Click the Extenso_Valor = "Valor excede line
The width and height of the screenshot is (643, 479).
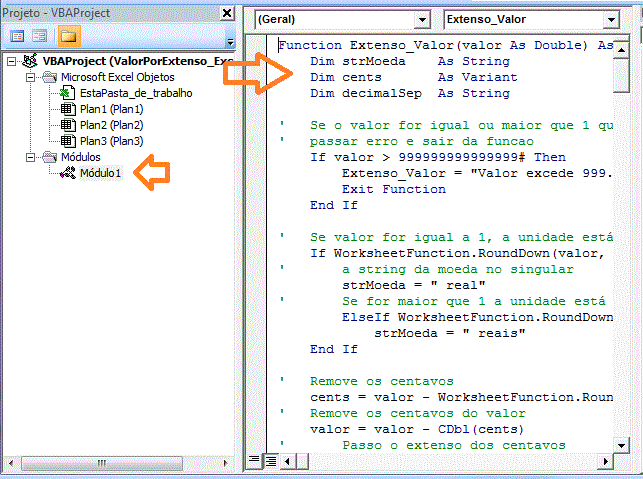click(477, 173)
